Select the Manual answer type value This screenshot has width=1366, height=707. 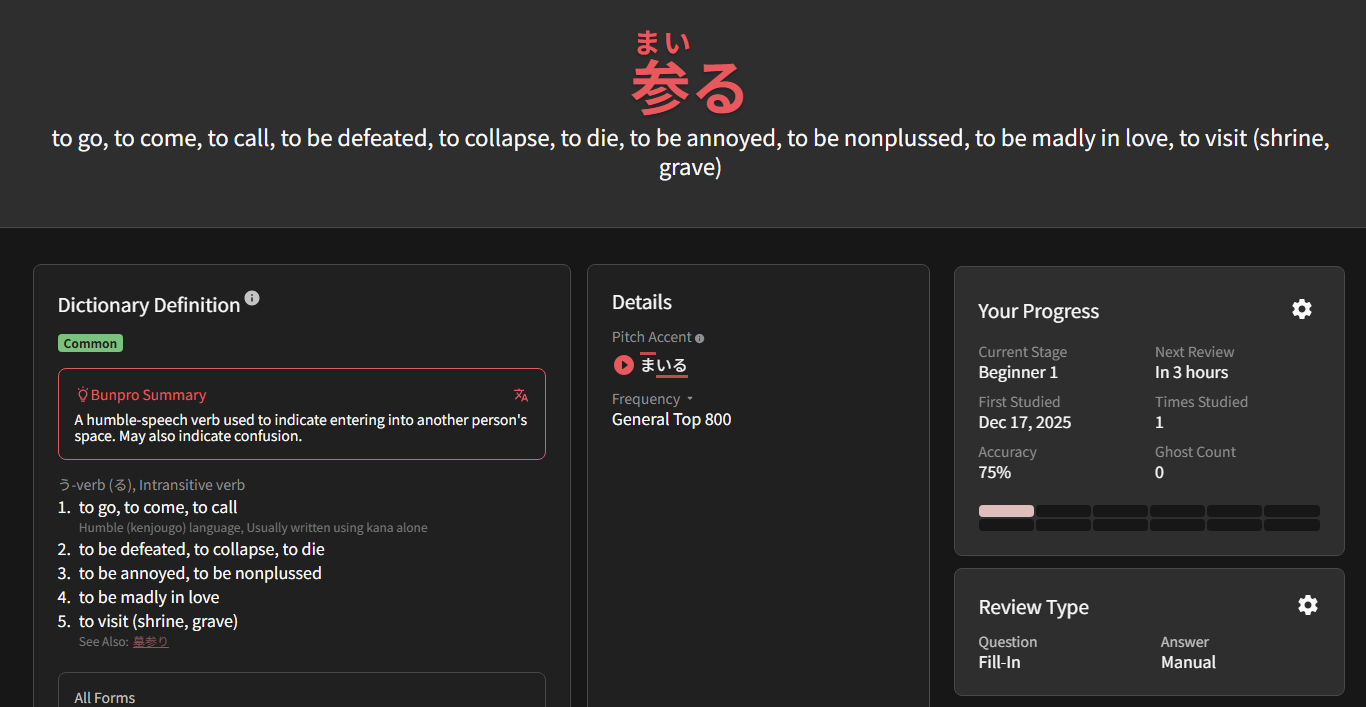point(1188,662)
